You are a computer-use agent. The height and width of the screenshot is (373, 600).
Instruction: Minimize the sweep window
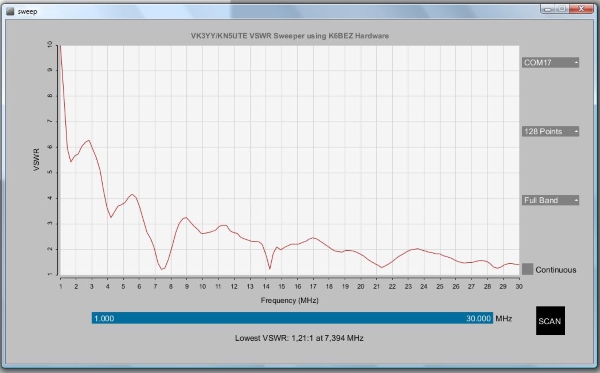548,9
